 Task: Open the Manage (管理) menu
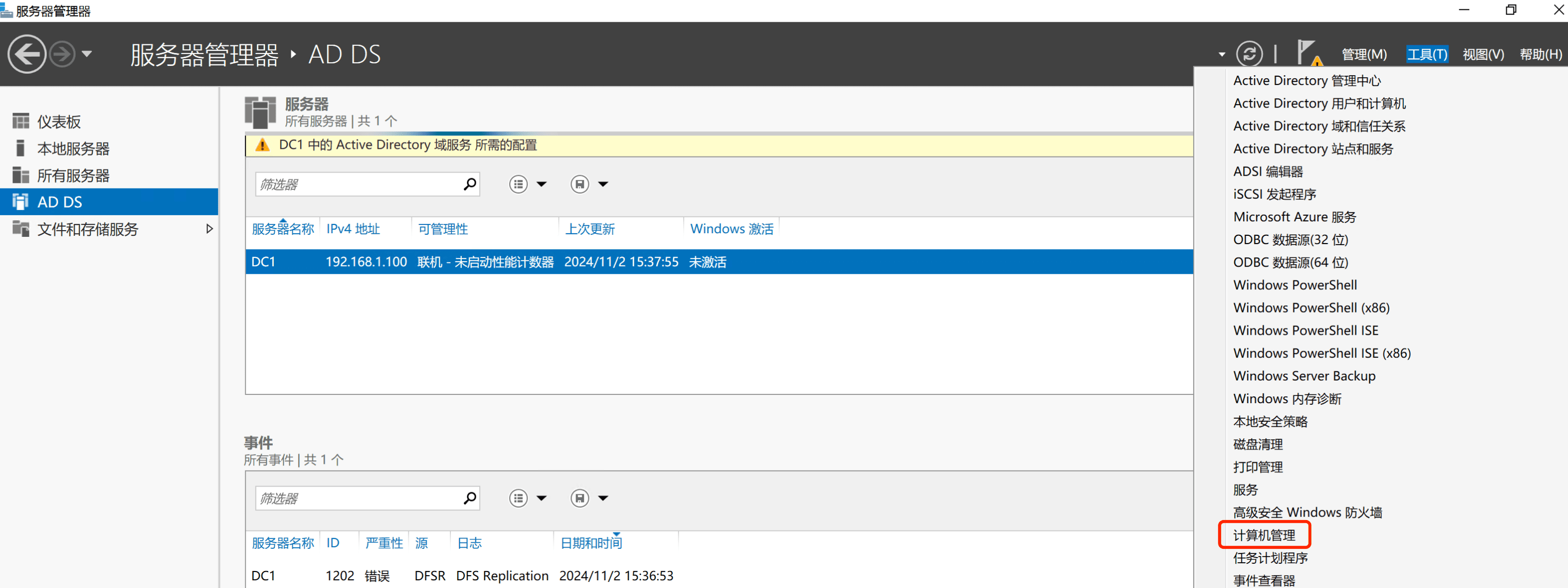[x=1364, y=54]
